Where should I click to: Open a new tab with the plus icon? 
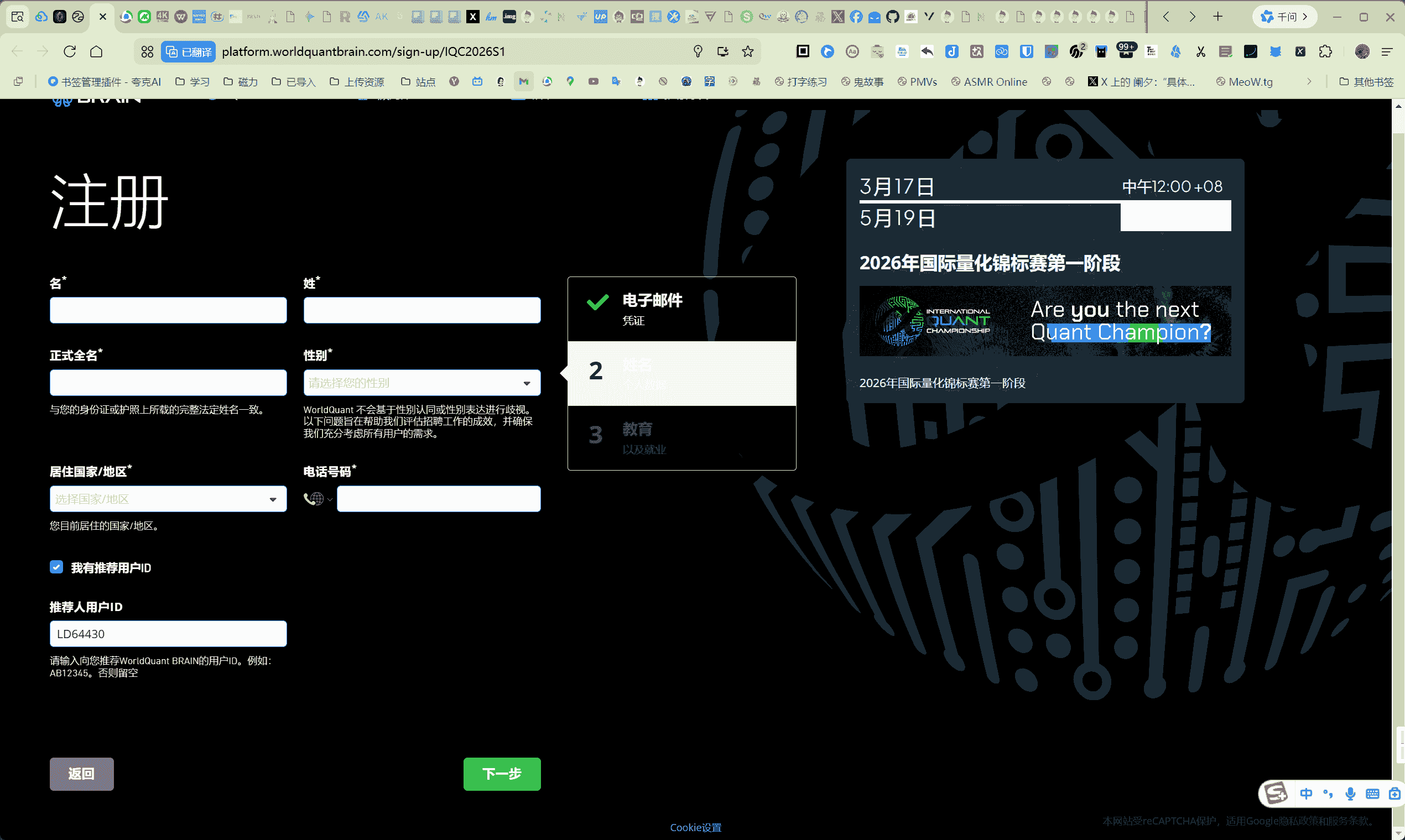(x=1218, y=17)
